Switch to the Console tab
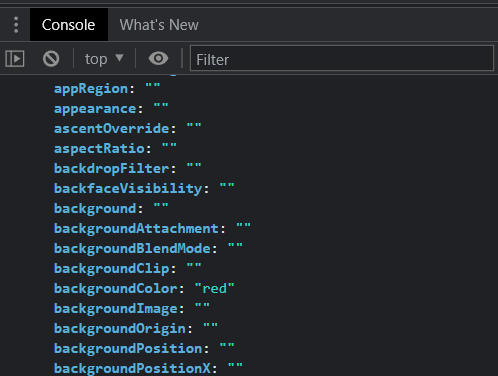498x376 pixels. pos(69,25)
